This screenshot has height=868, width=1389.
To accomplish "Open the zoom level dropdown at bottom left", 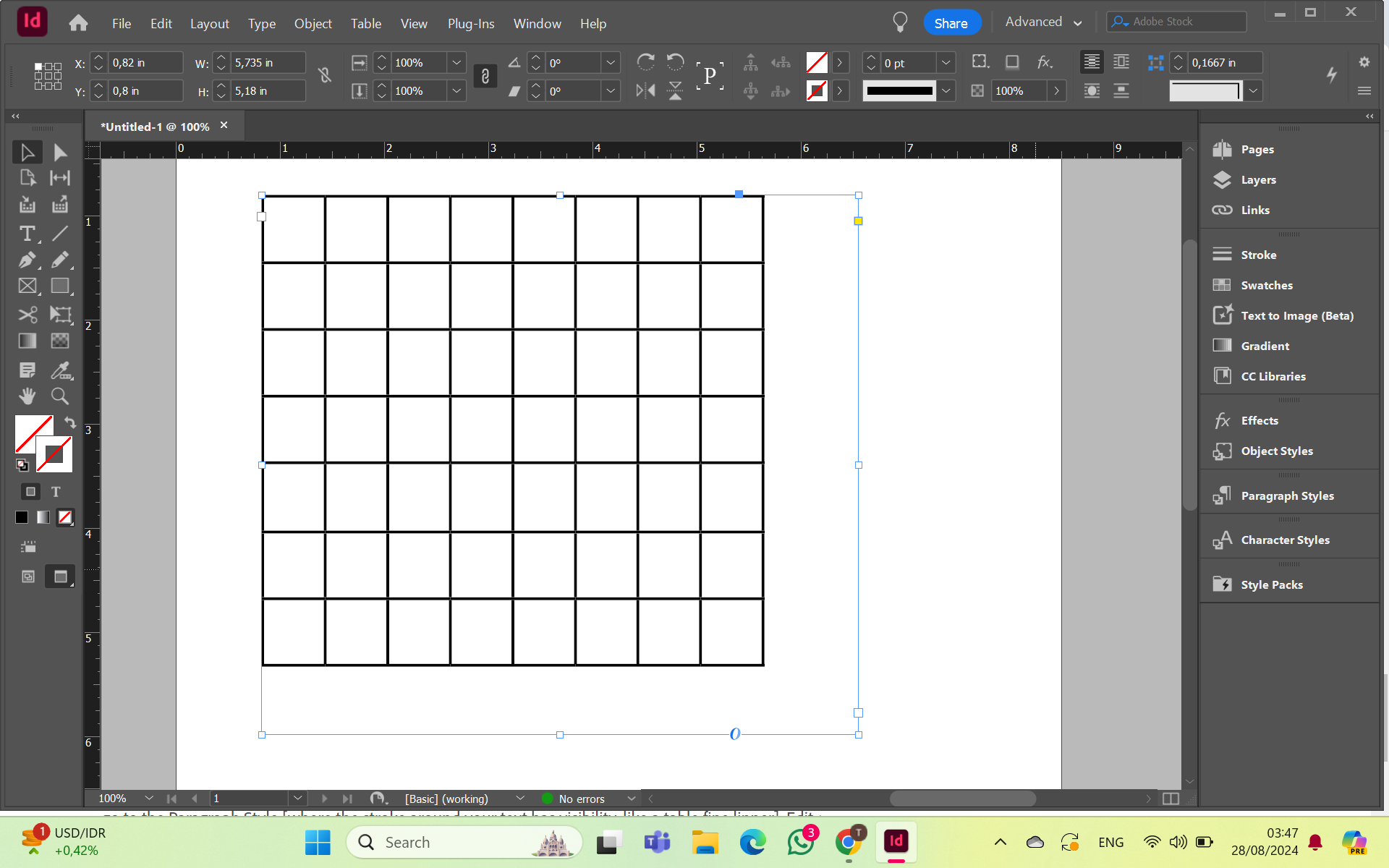I will tap(149, 799).
